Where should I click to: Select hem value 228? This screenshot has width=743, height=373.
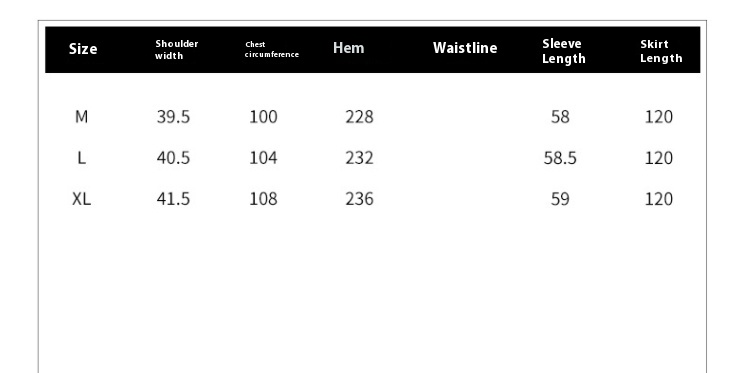(x=359, y=117)
